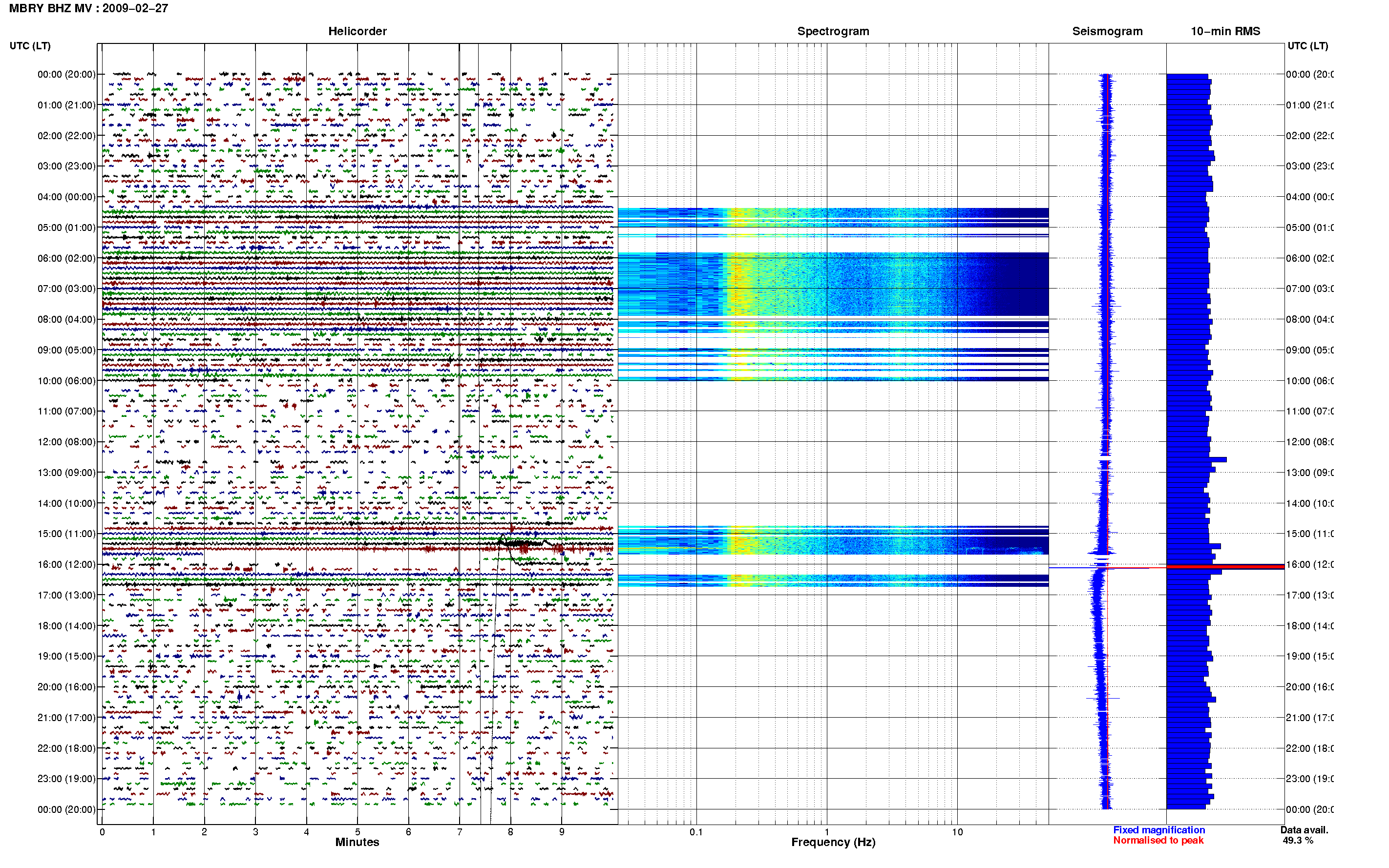Image resolution: width=1389 pixels, height=868 pixels.
Task: Select the 10-min RMS panel heading
Action: (1225, 31)
